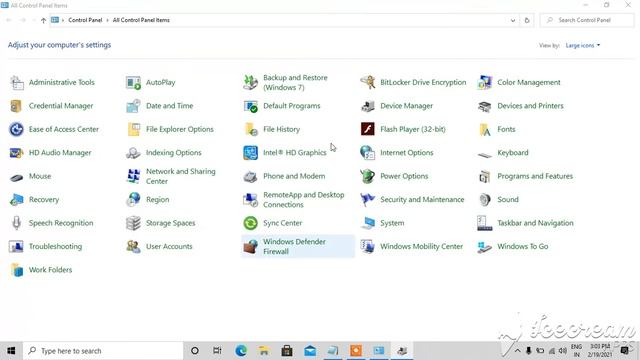Image resolution: width=640 pixels, height=360 pixels.
Task: Open Windows Mobility Center icon
Action: pos(367,247)
